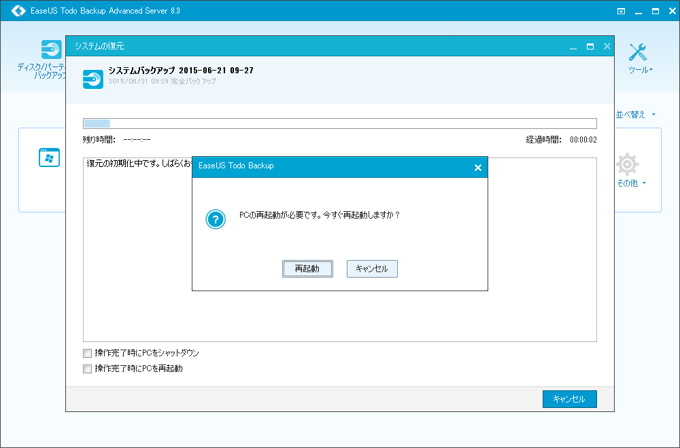This screenshot has height=448, width=680.
Task: Click the システムバックアップ 2015-06-21 09-27 title
Action: (181, 70)
